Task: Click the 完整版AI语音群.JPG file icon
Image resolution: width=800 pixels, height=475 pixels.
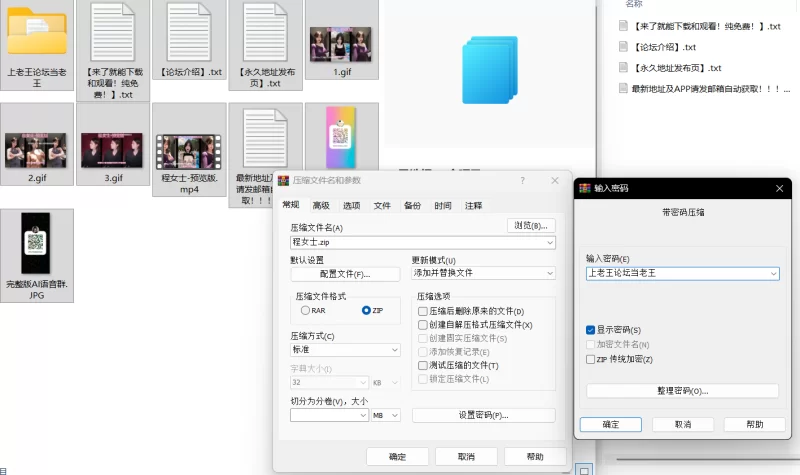Action: pos(36,244)
